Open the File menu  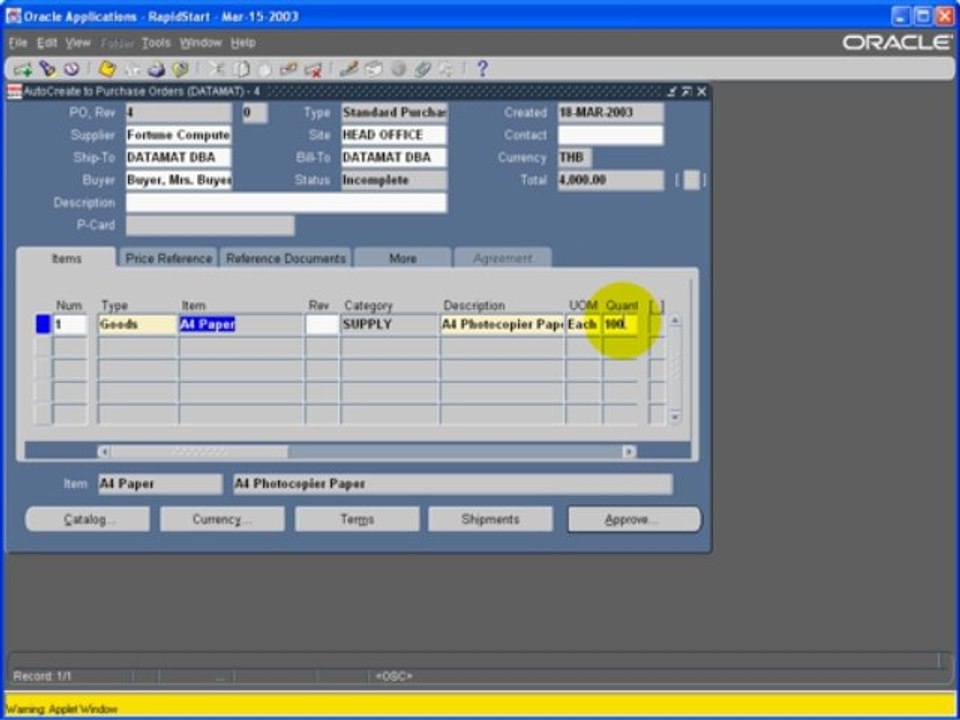tap(18, 43)
